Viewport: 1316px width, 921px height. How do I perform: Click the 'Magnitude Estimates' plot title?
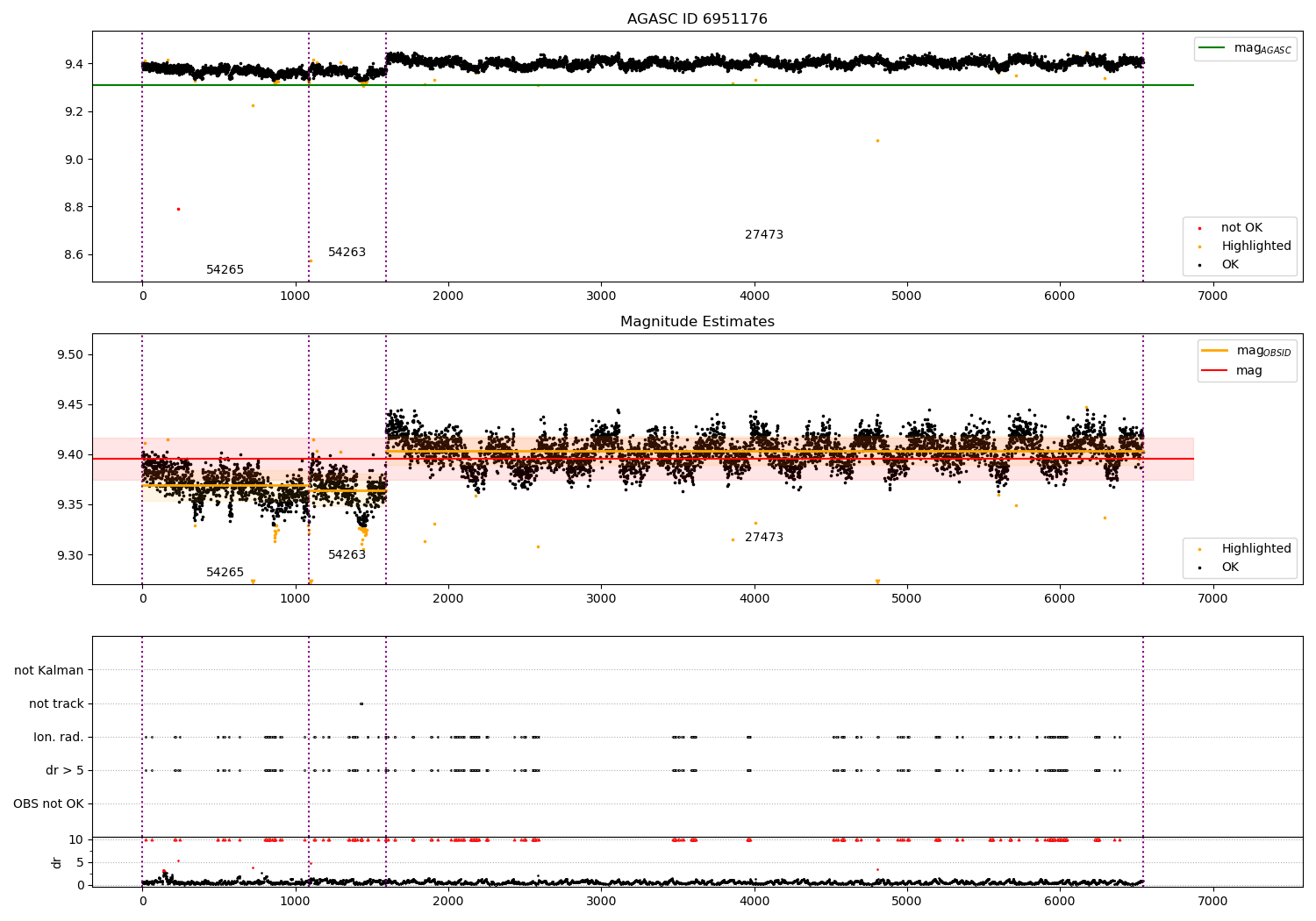(697, 322)
